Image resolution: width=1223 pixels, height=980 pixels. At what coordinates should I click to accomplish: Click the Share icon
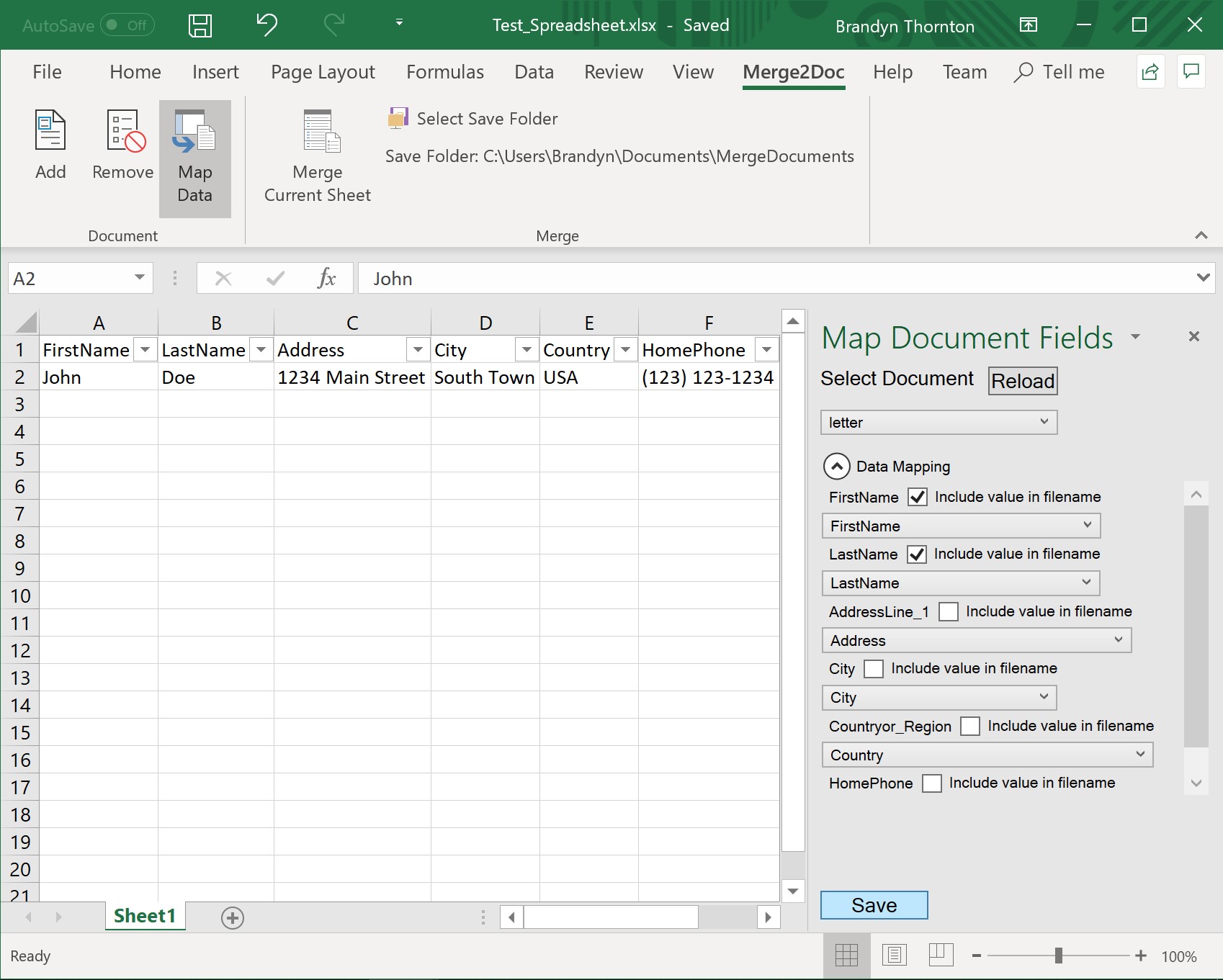tap(1150, 72)
